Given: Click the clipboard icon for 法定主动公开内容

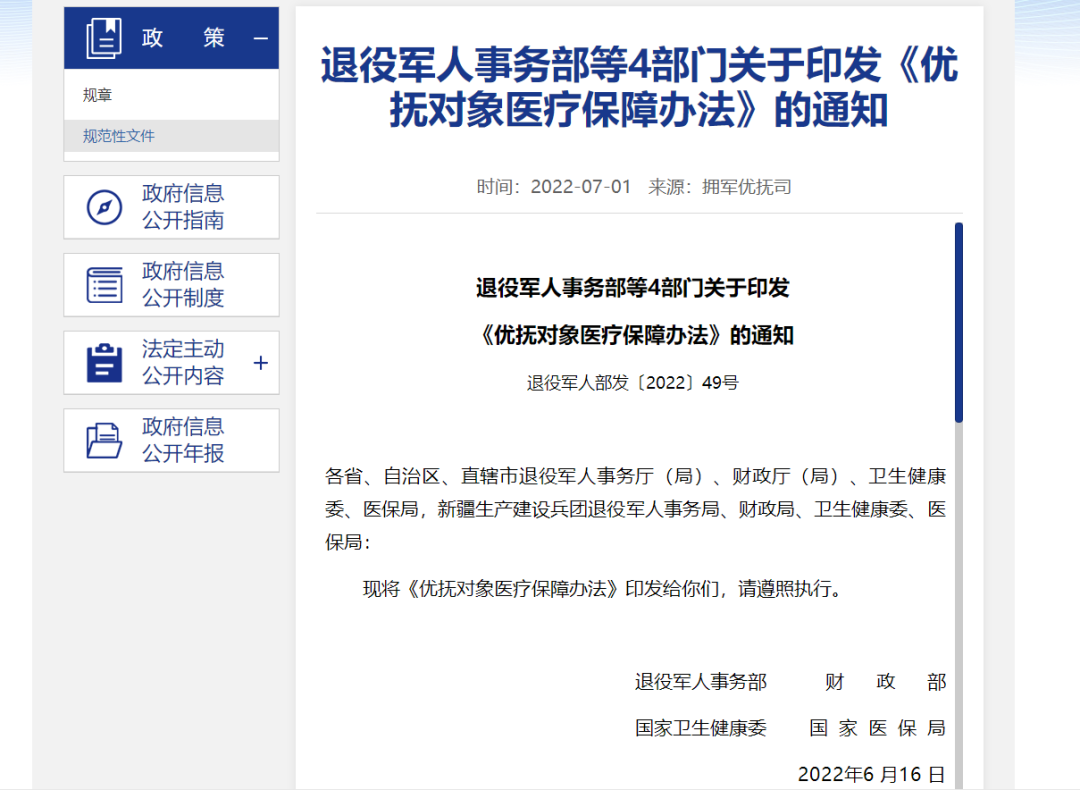Looking at the screenshot, I should (105, 362).
